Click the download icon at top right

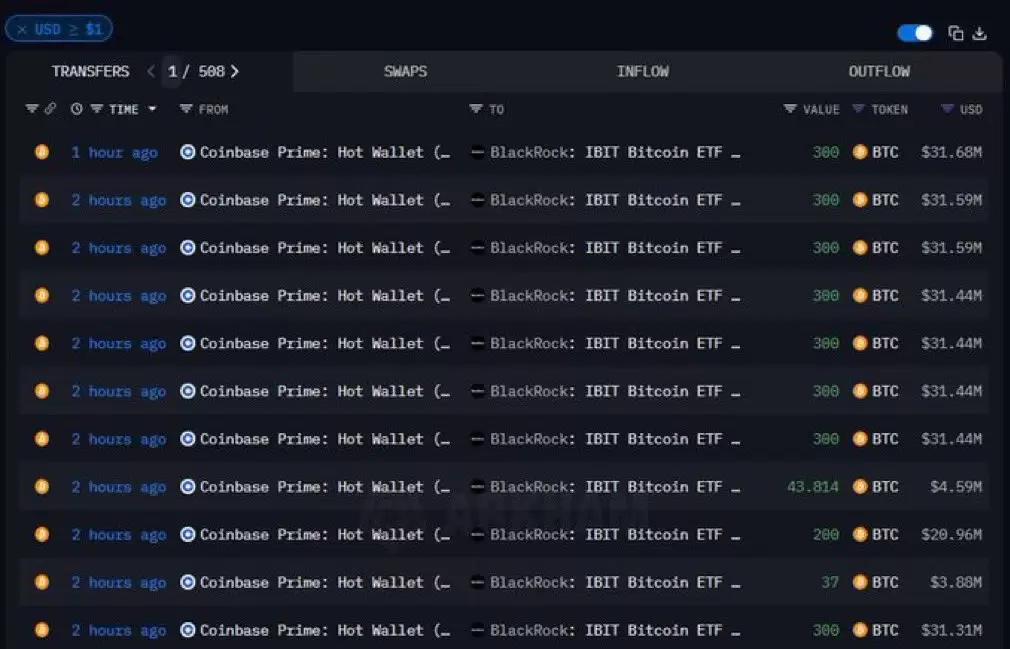pos(980,33)
